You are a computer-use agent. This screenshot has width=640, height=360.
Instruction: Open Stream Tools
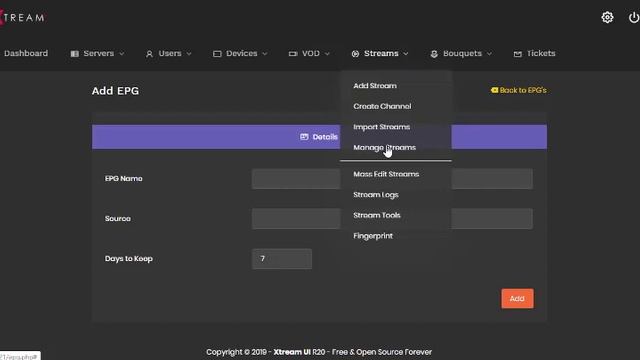(x=377, y=215)
